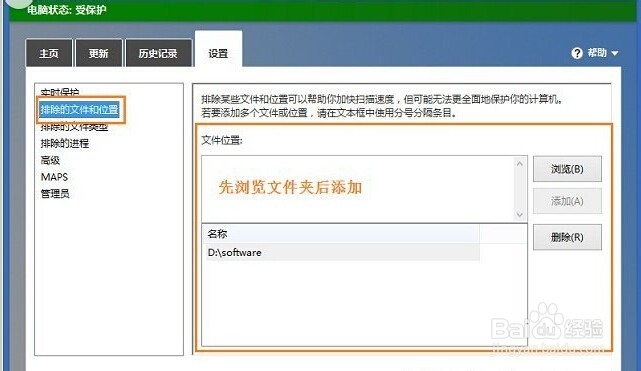Screen dimensions: 641x371
Task: Open 管理员 settings item
Action: 55,194
